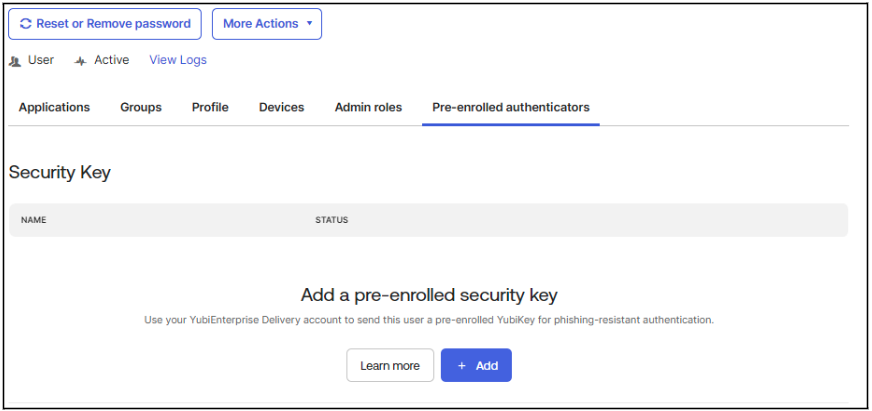
Task: Go to the Admin roles tab
Action: point(368,107)
